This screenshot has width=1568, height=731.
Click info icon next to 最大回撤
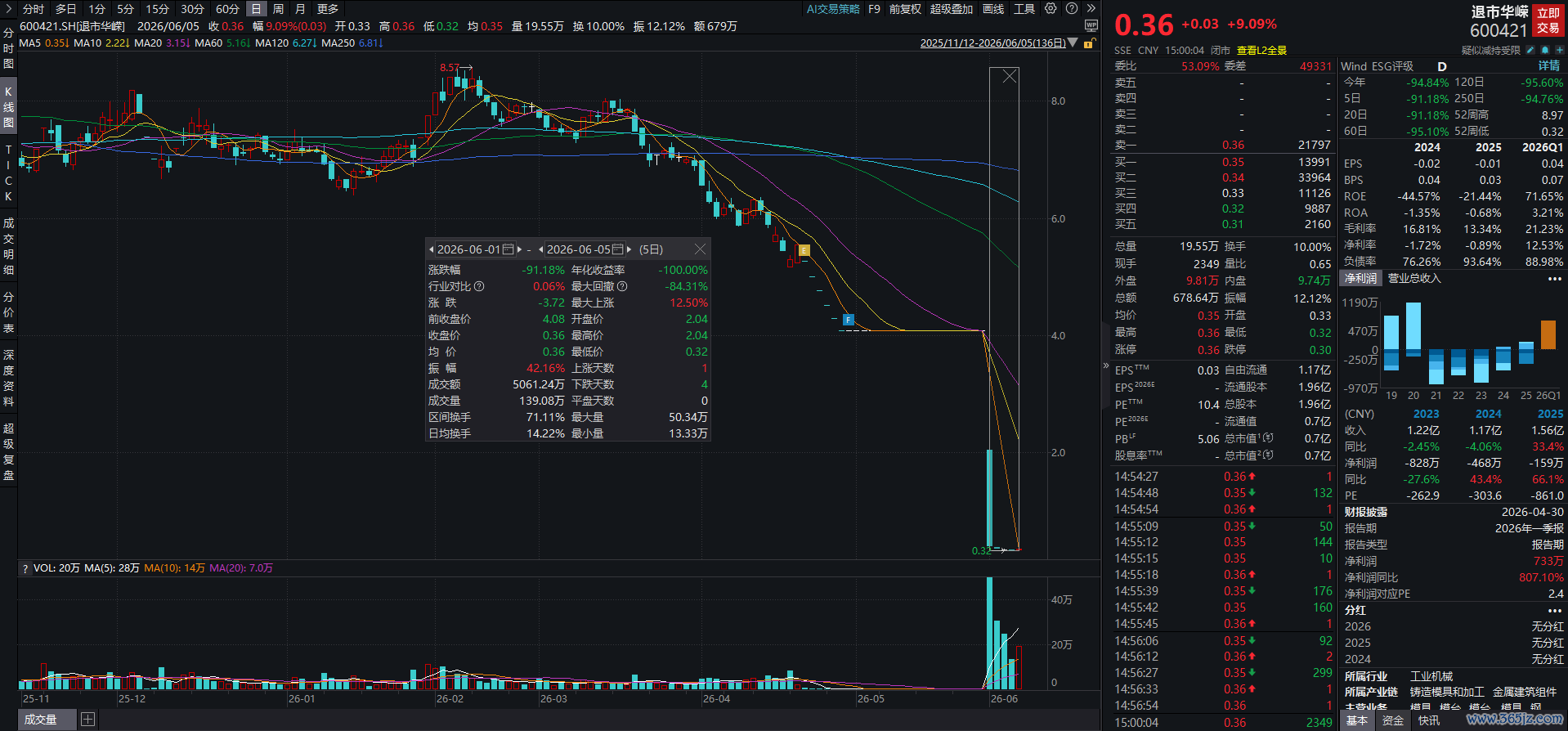tap(622, 286)
